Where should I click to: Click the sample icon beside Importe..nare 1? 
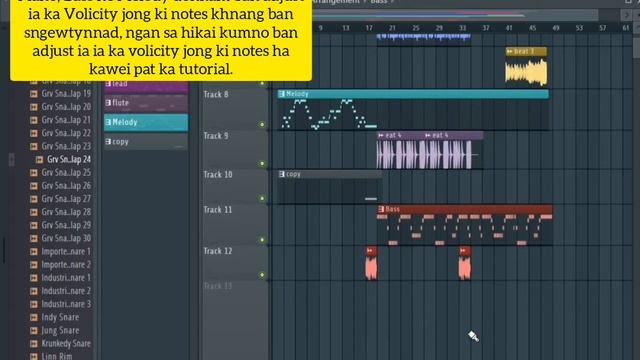coord(34,251)
